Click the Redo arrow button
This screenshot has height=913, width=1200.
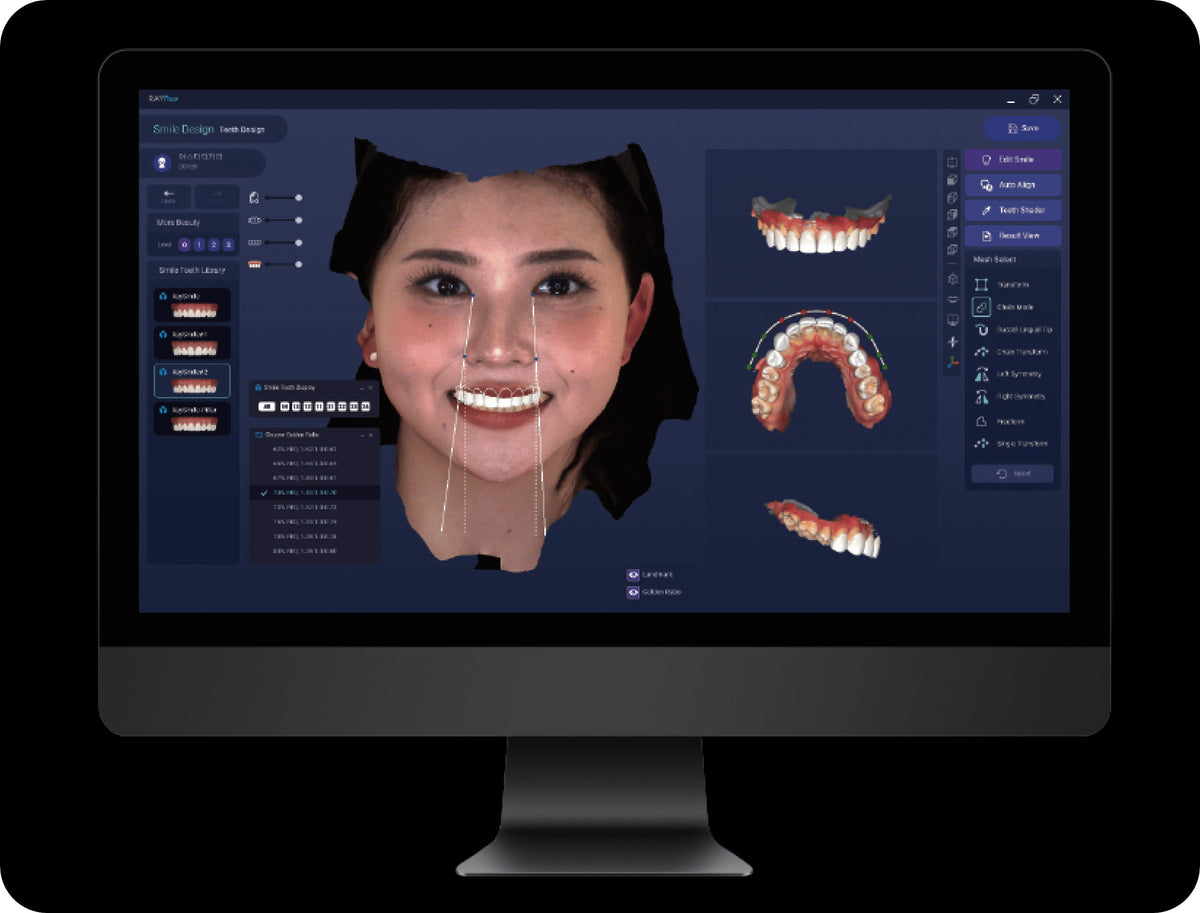[x=217, y=196]
